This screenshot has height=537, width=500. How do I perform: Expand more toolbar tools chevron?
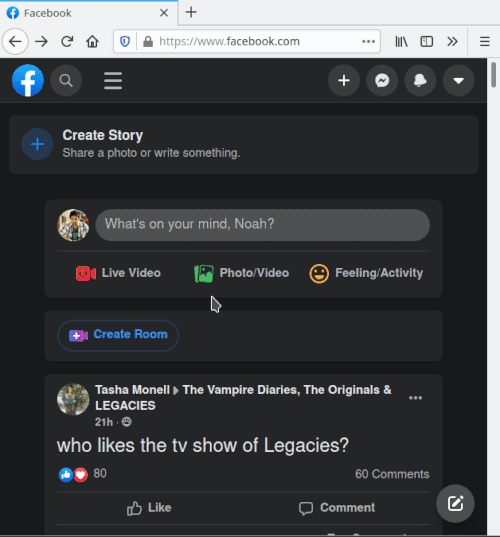452,41
